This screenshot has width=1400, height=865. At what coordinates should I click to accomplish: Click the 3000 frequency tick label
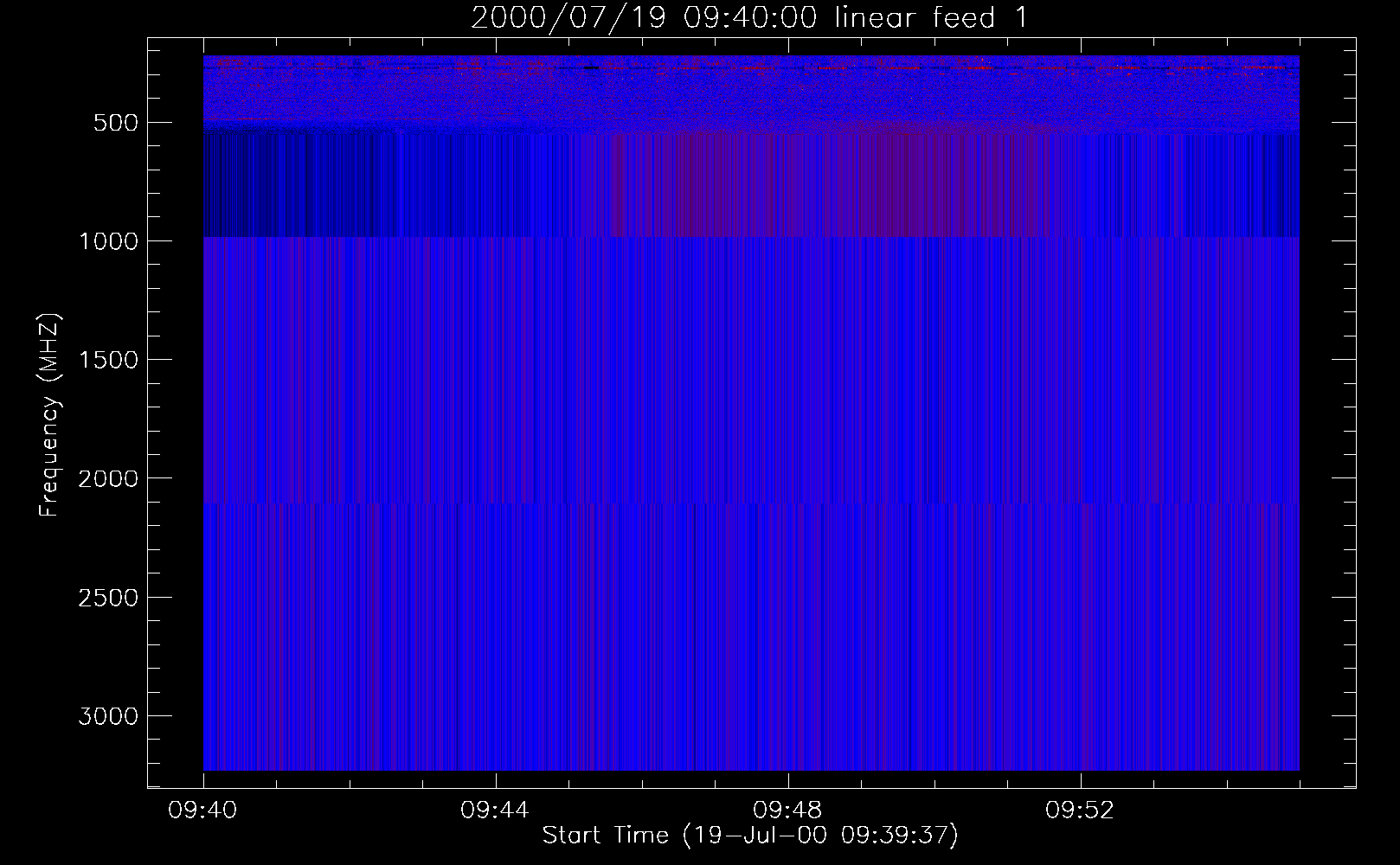click(108, 716)
